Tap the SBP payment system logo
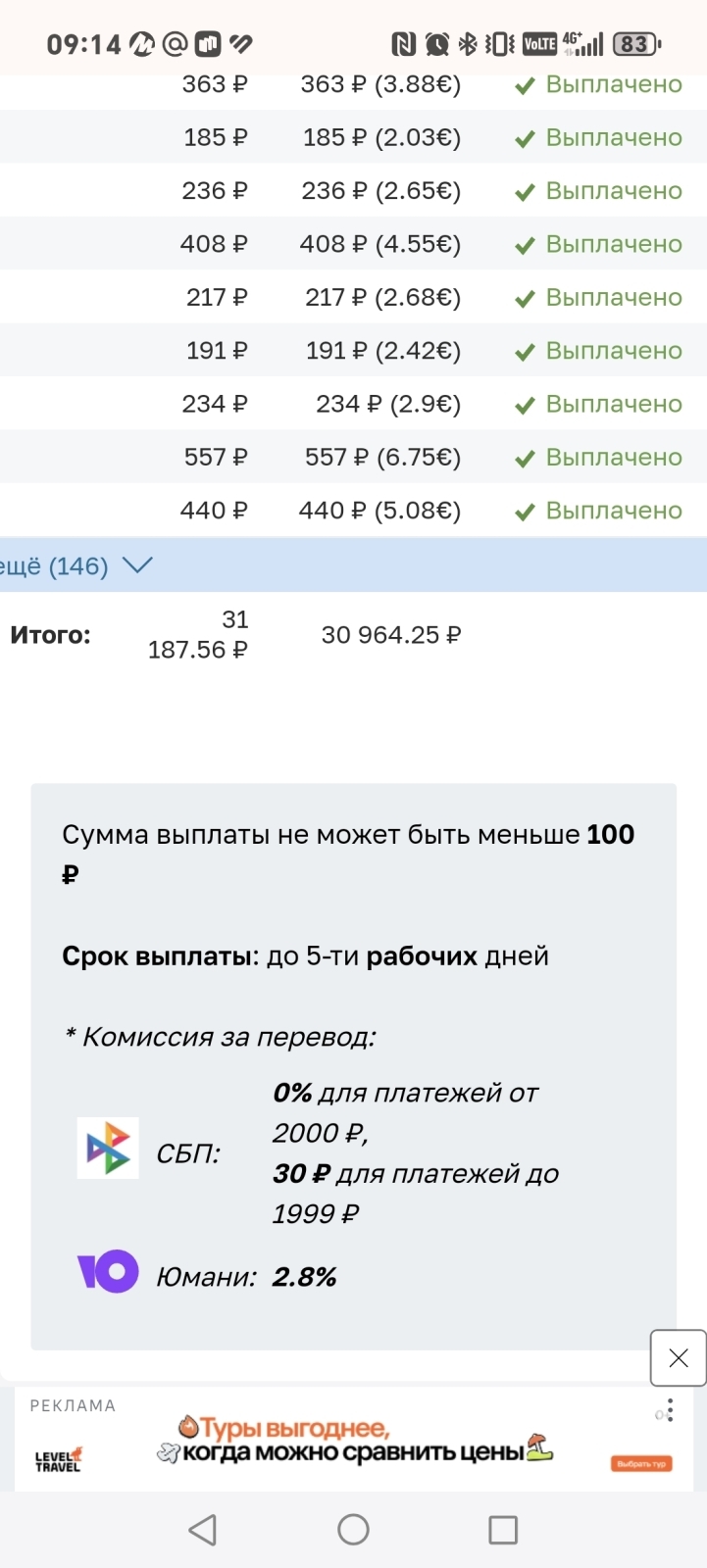Screen dimensions: 707x1568 (x=108, y=1148)
